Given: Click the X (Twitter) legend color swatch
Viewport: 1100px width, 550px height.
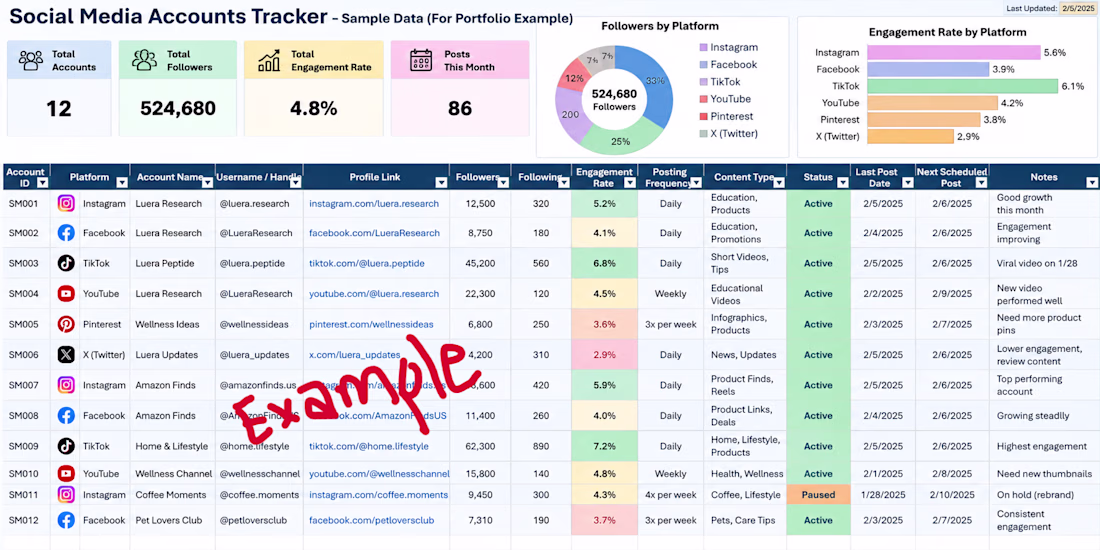Looking at the screenshot, I should point(703,133).
